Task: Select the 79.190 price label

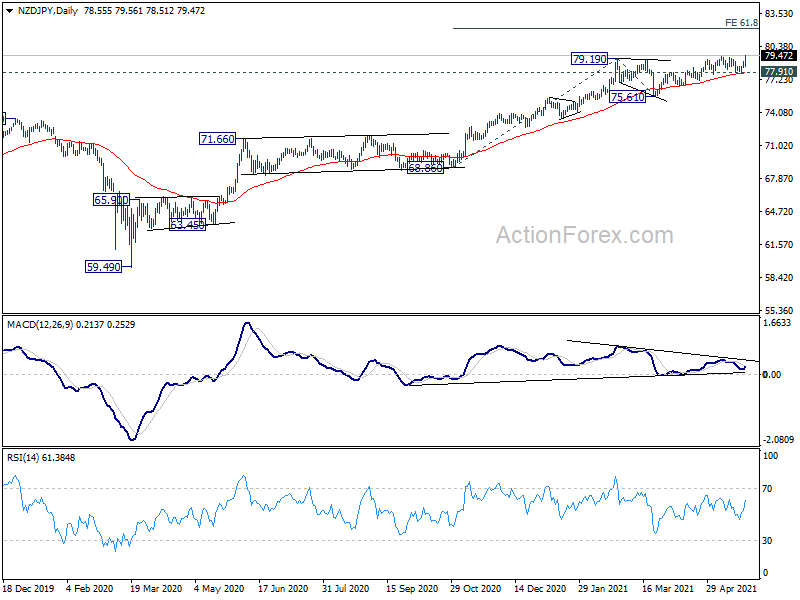Action: (589, 59)
